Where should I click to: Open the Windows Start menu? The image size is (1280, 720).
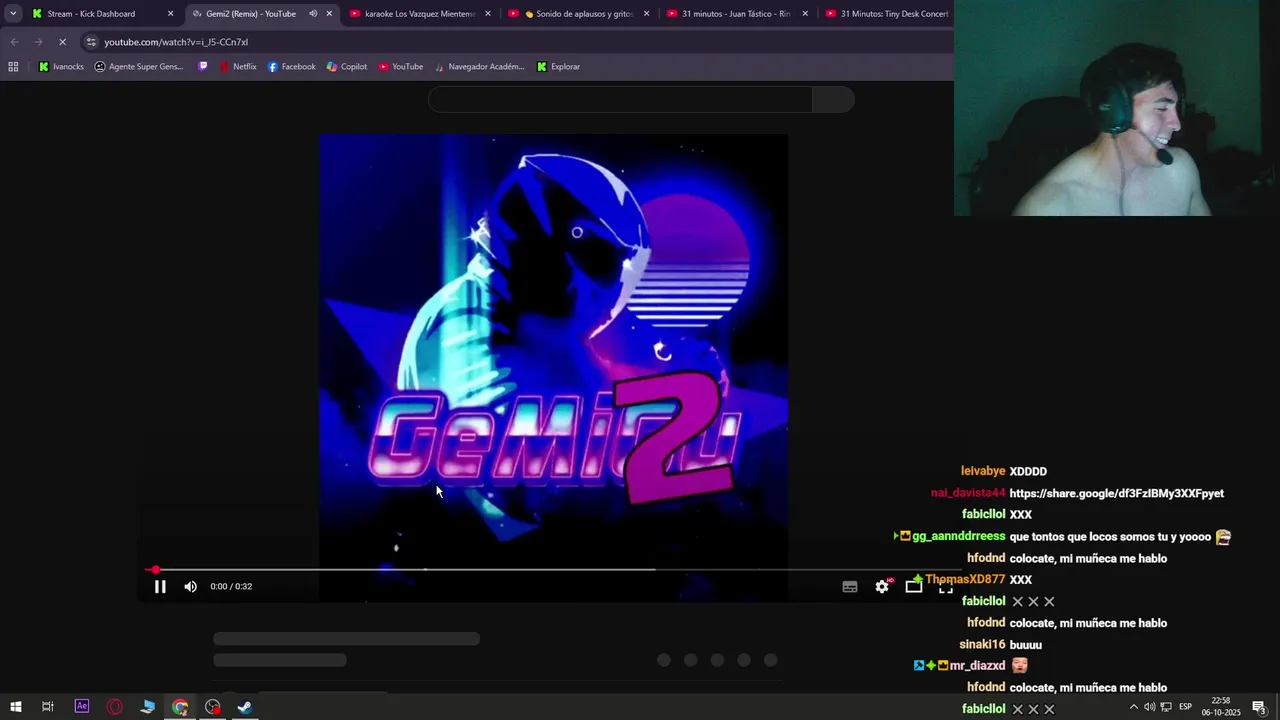click(15, 707)
